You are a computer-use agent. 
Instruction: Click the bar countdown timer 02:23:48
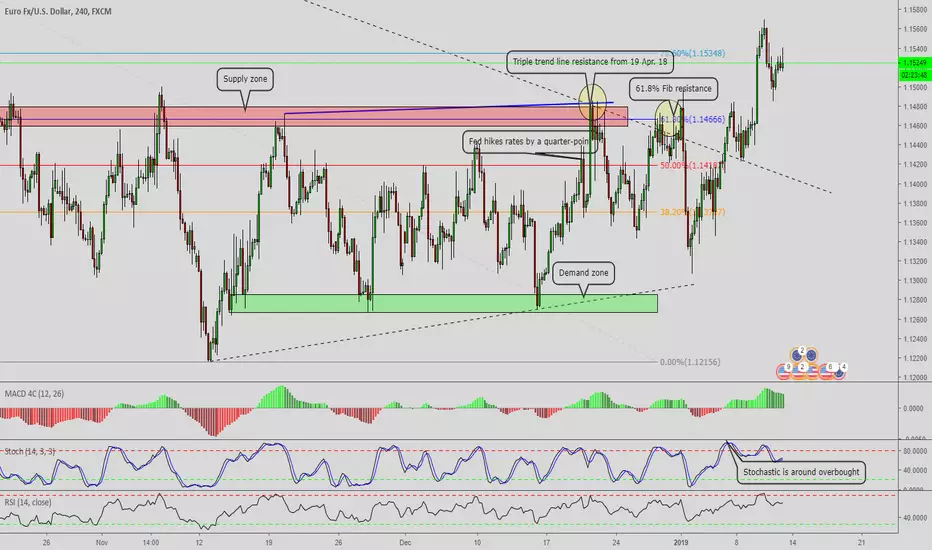click(914, 76)
